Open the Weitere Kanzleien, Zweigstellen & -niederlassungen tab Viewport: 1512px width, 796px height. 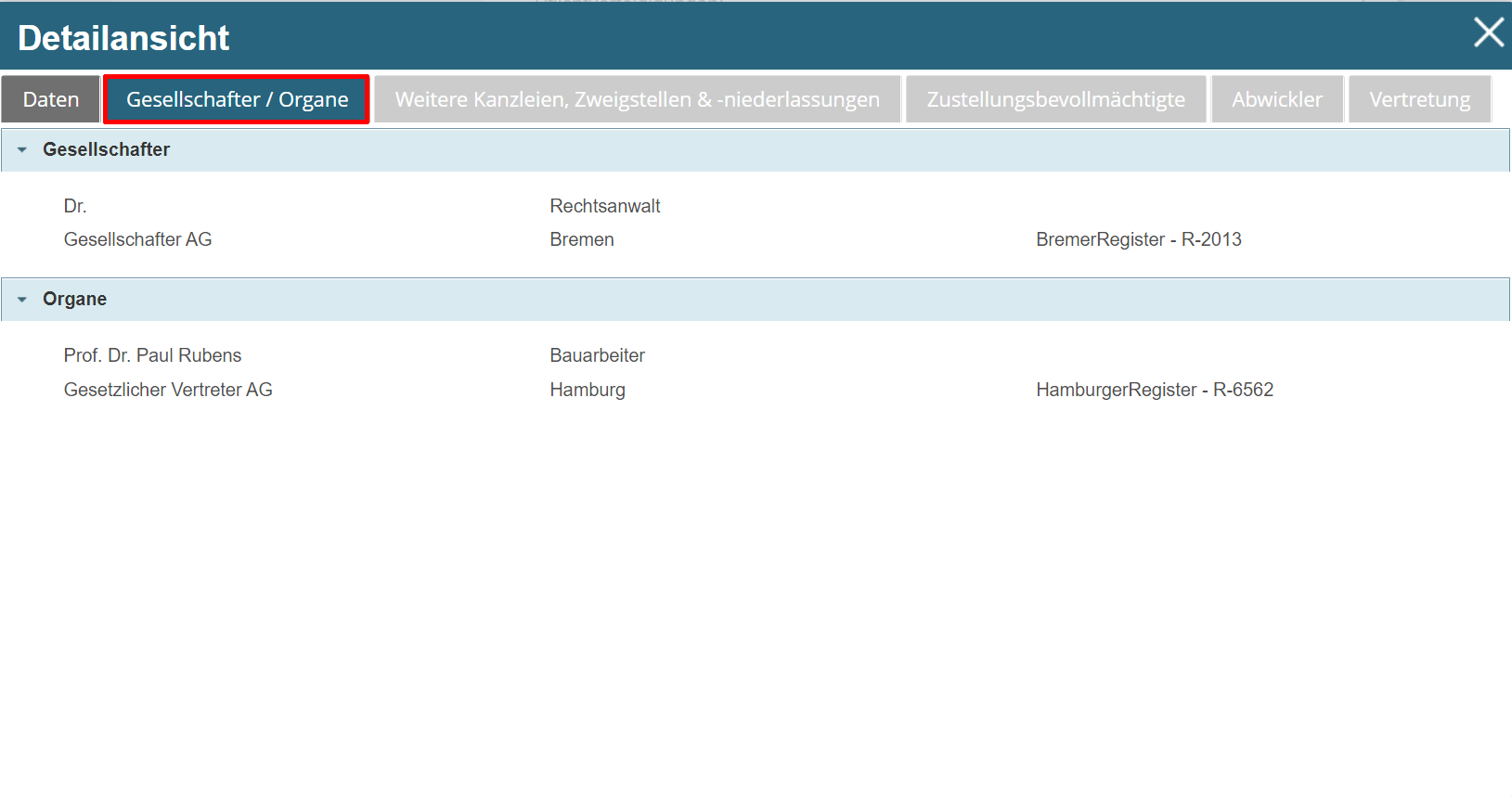(637, 99)
